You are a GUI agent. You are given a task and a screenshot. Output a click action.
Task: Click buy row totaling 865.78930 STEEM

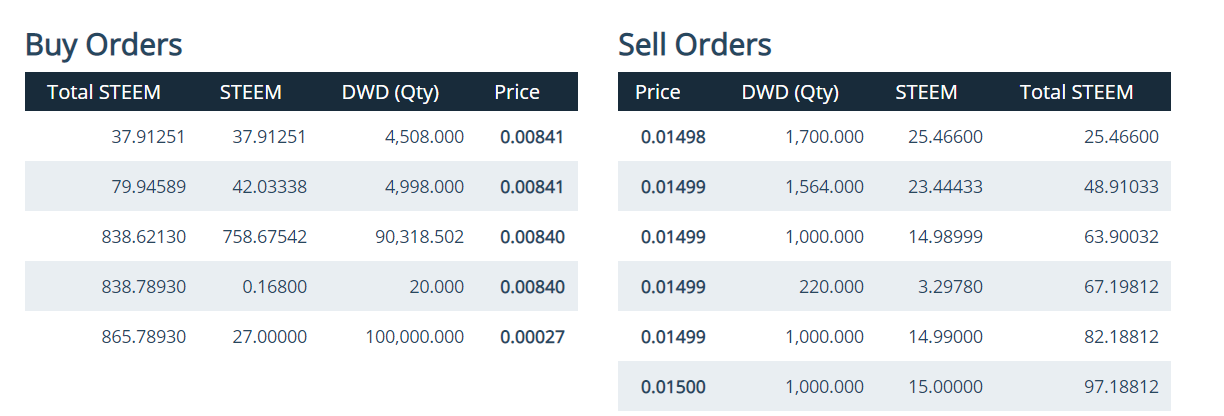(x=301, y=336)
